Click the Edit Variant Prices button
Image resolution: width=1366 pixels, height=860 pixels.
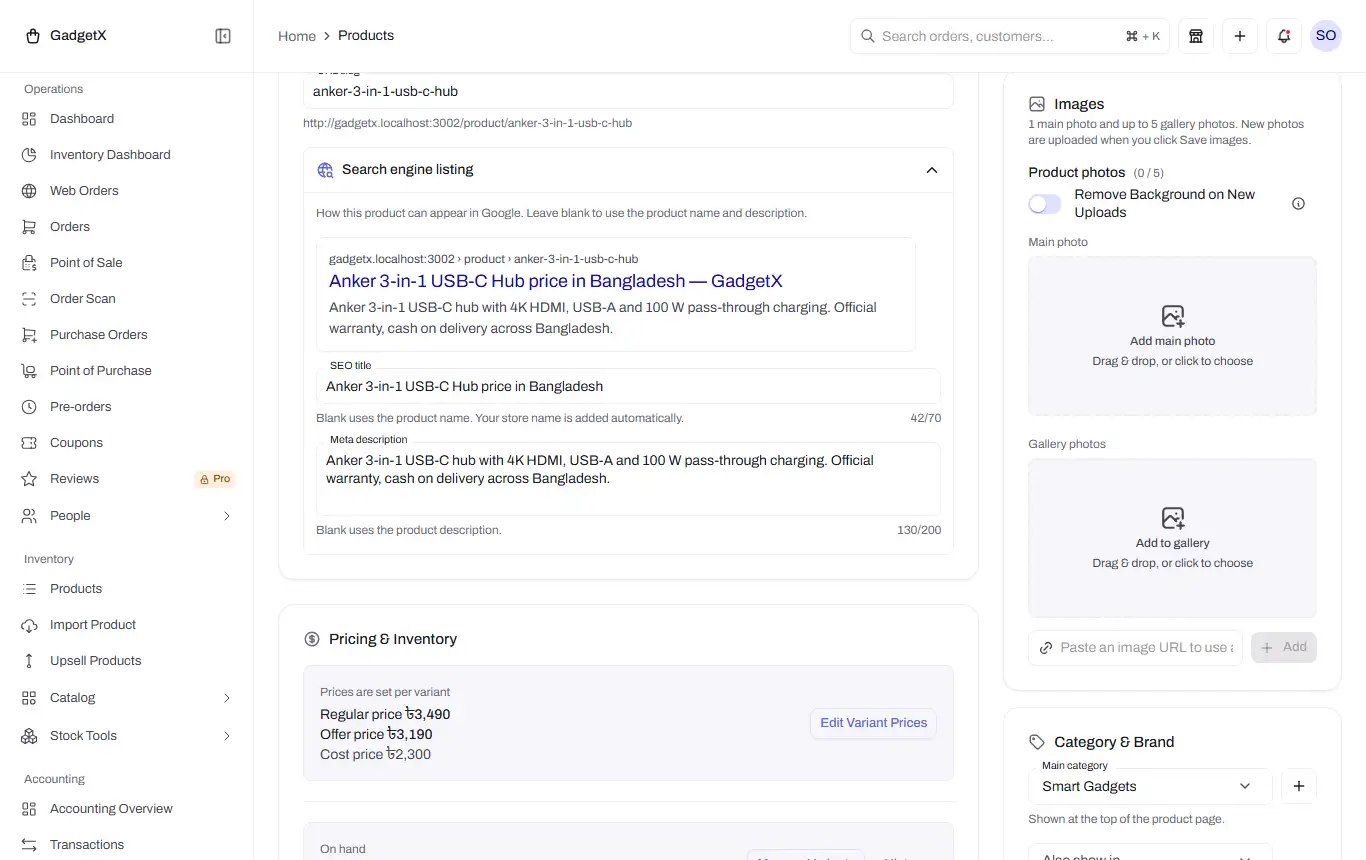click(873, 723)
